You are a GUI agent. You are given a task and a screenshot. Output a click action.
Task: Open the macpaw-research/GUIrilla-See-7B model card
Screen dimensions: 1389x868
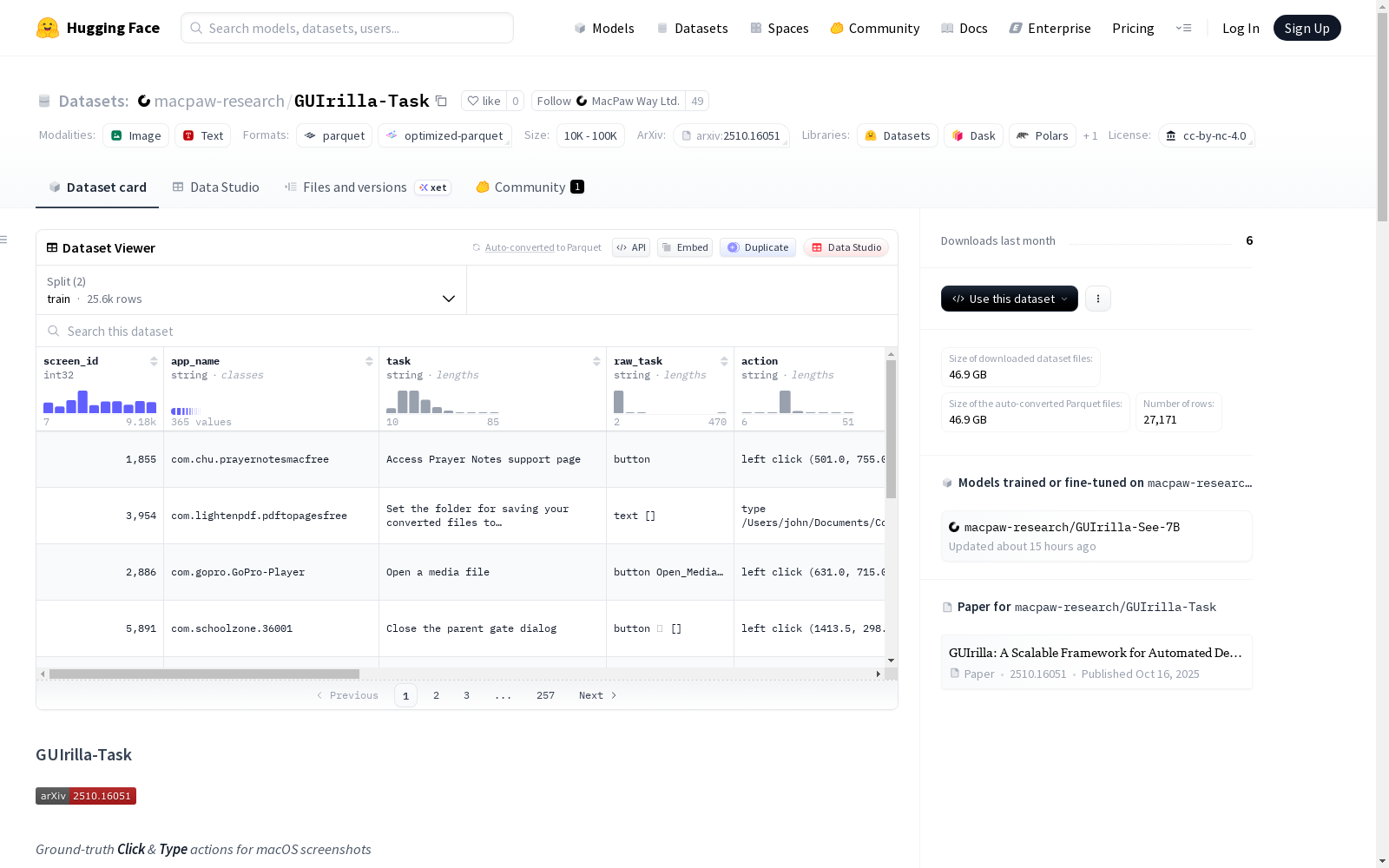1096,536
